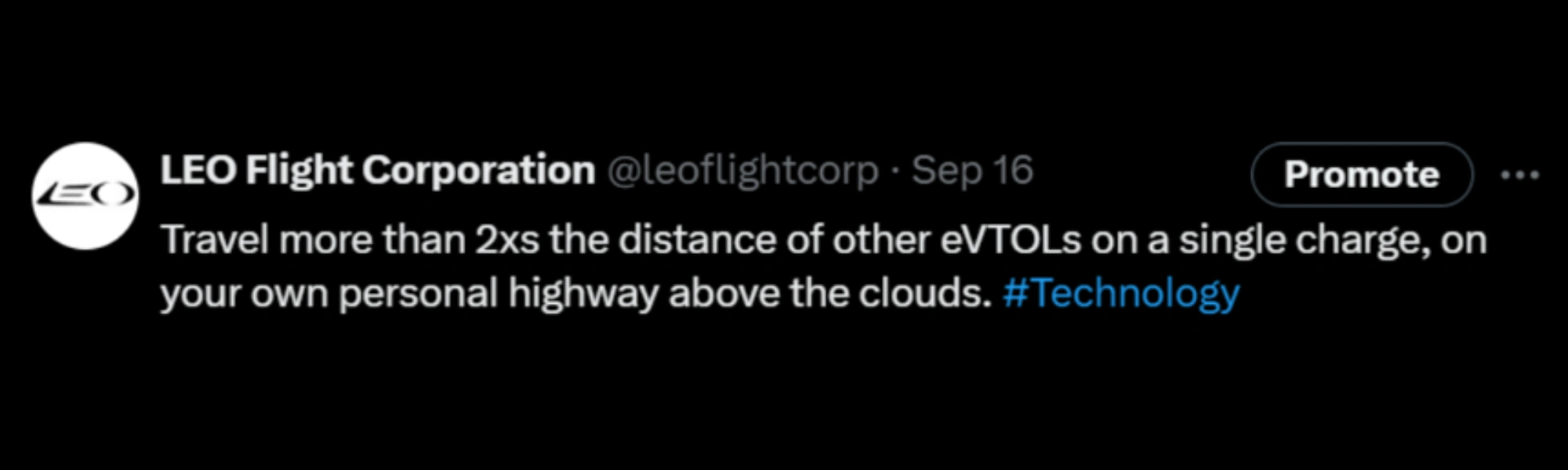The width and height of the screenshot is (1568, 470).
Task: Click the Promote button
Action: pyautogui.click(x=1361, y=175)
